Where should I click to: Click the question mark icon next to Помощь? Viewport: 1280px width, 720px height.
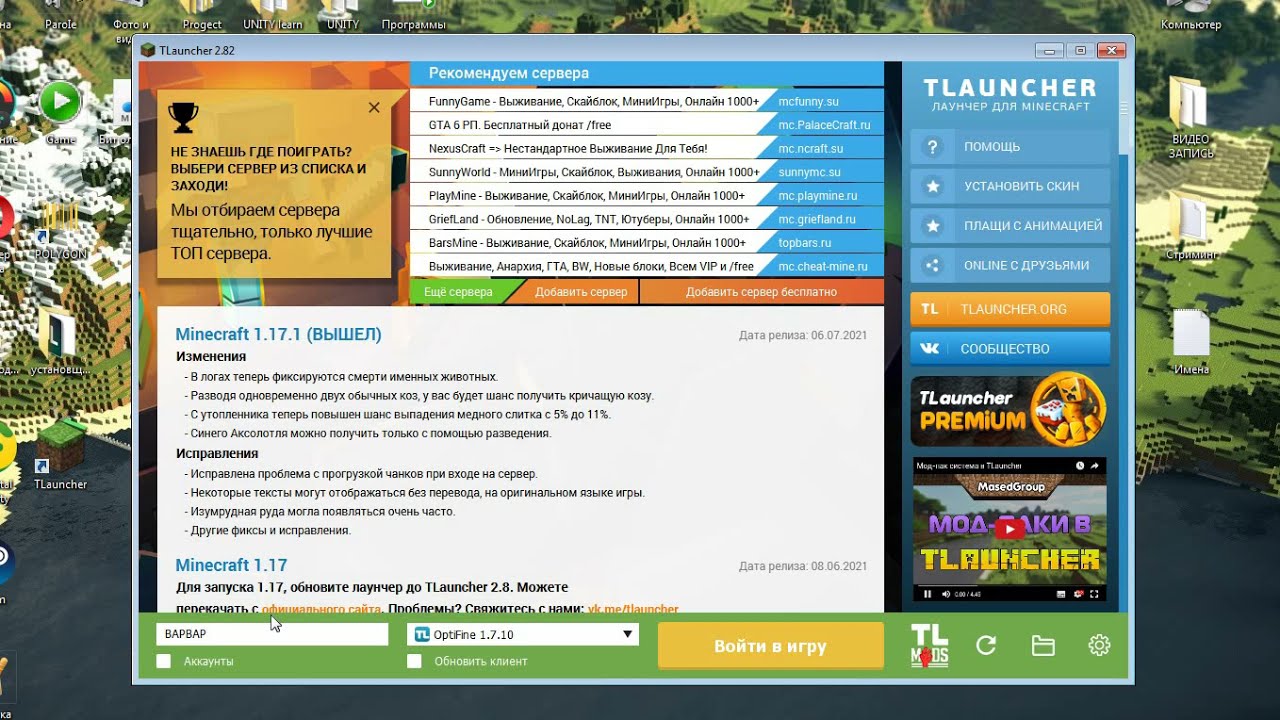(933, 147)
